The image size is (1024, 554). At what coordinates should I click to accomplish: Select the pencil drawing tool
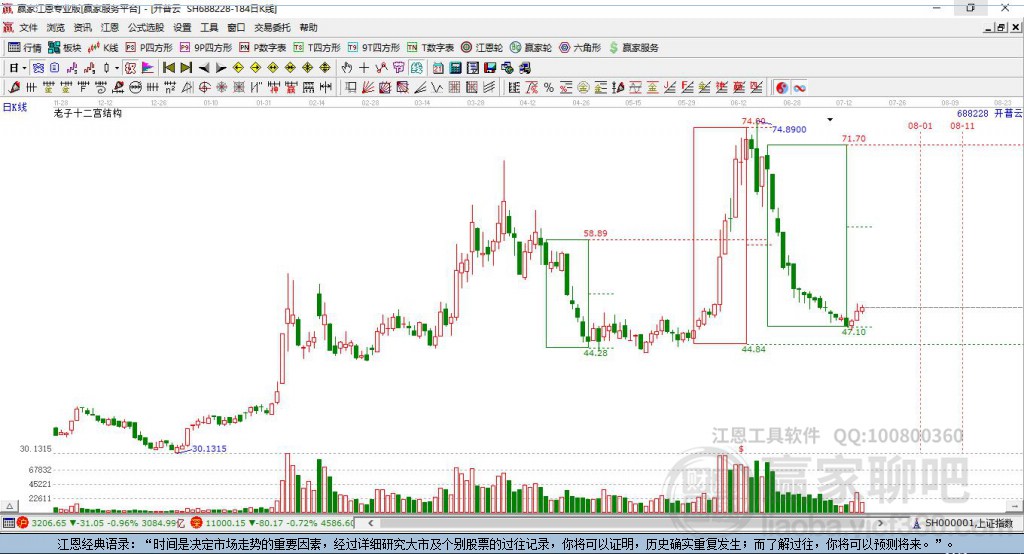(14, 88)
